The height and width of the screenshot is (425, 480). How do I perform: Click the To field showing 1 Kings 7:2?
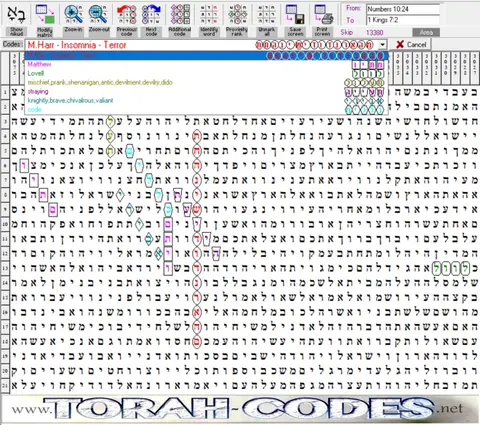click(x=403, y=20)
